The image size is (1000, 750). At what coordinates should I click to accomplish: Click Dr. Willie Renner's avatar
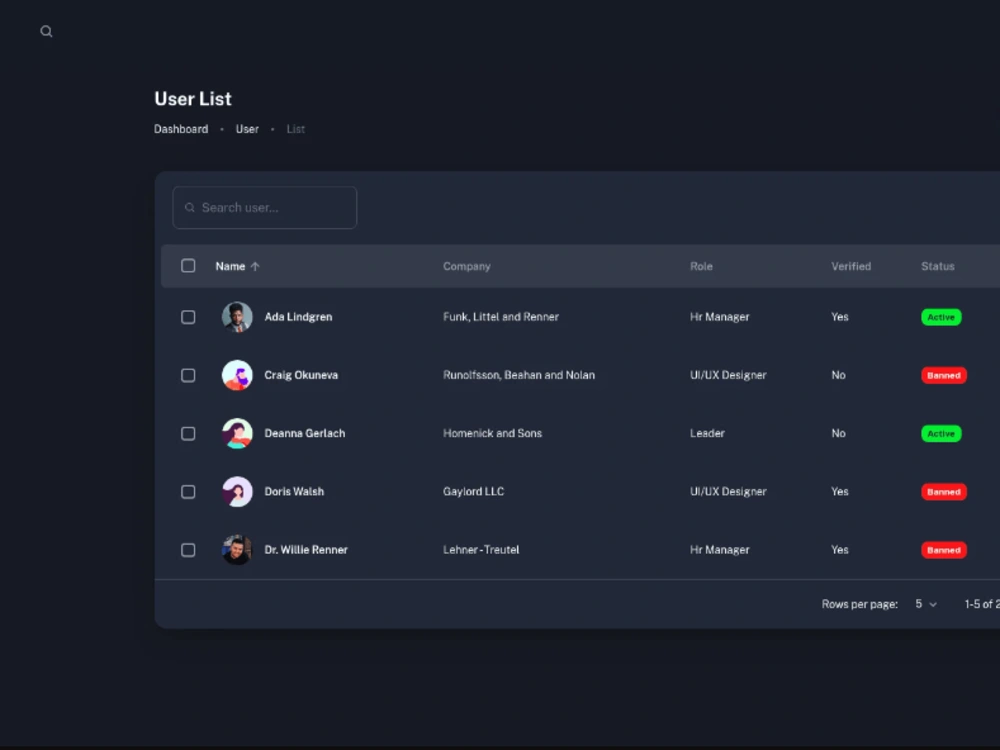237,550
